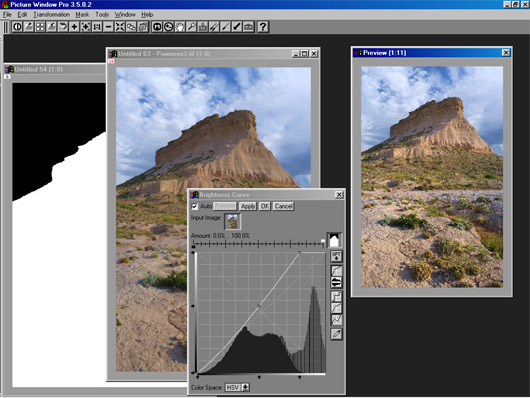Click the top control point on the curve
The image size is (530, 398).
click(299, 253)
